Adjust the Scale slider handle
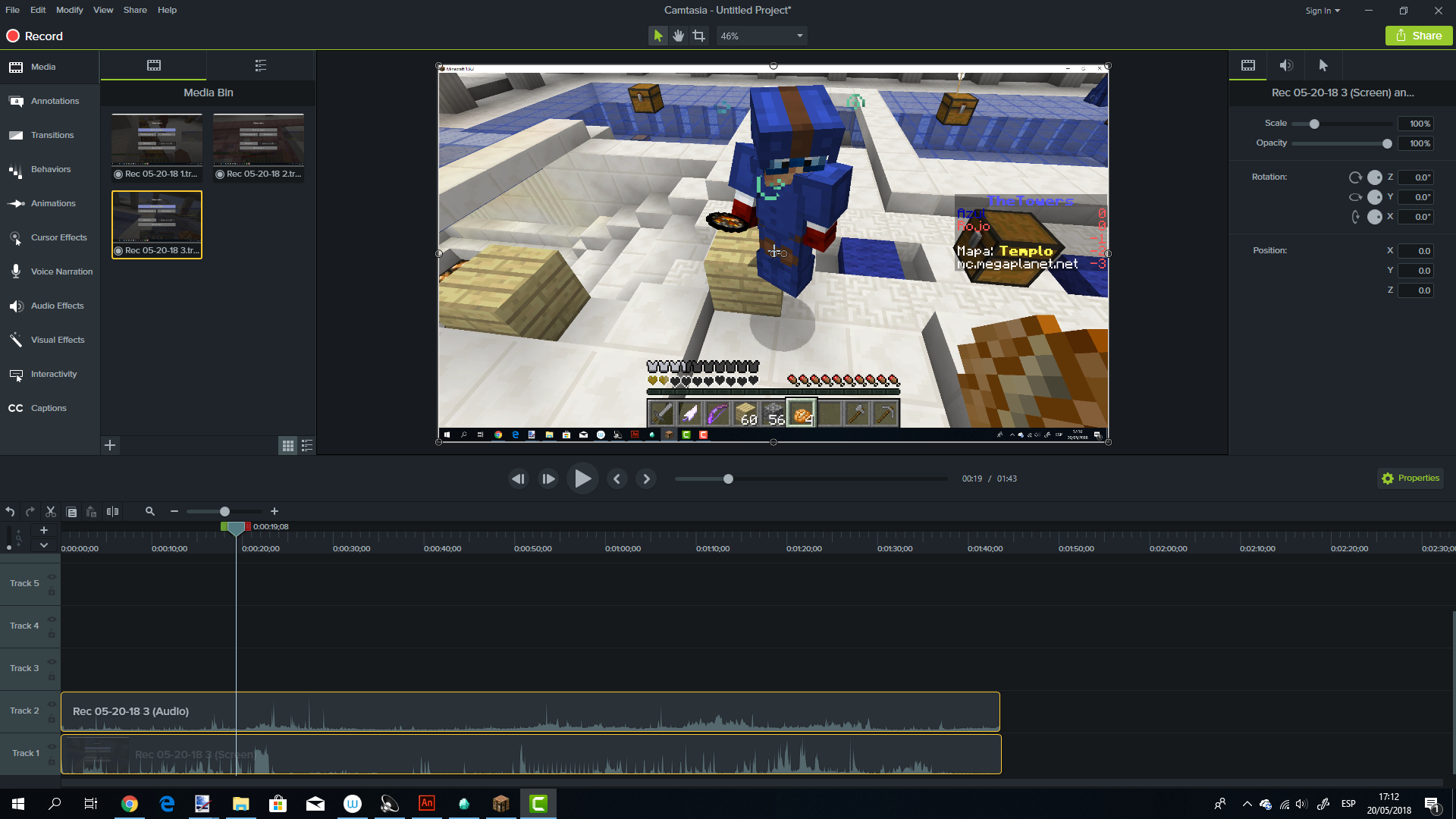This screenshot has height=819, width=1456. tap(1314, 124)
